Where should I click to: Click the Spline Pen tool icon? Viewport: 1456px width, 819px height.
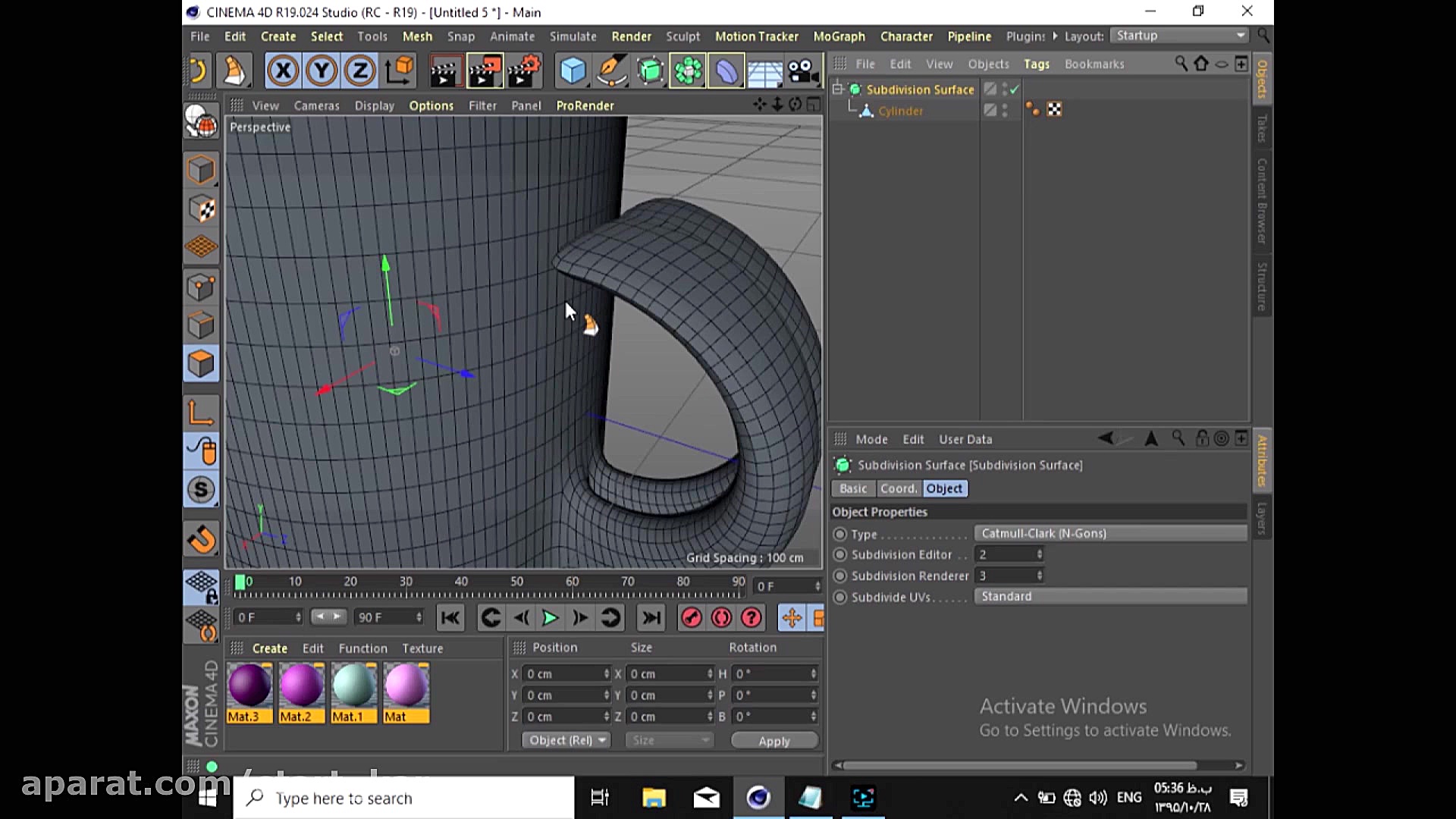(611, 71)
